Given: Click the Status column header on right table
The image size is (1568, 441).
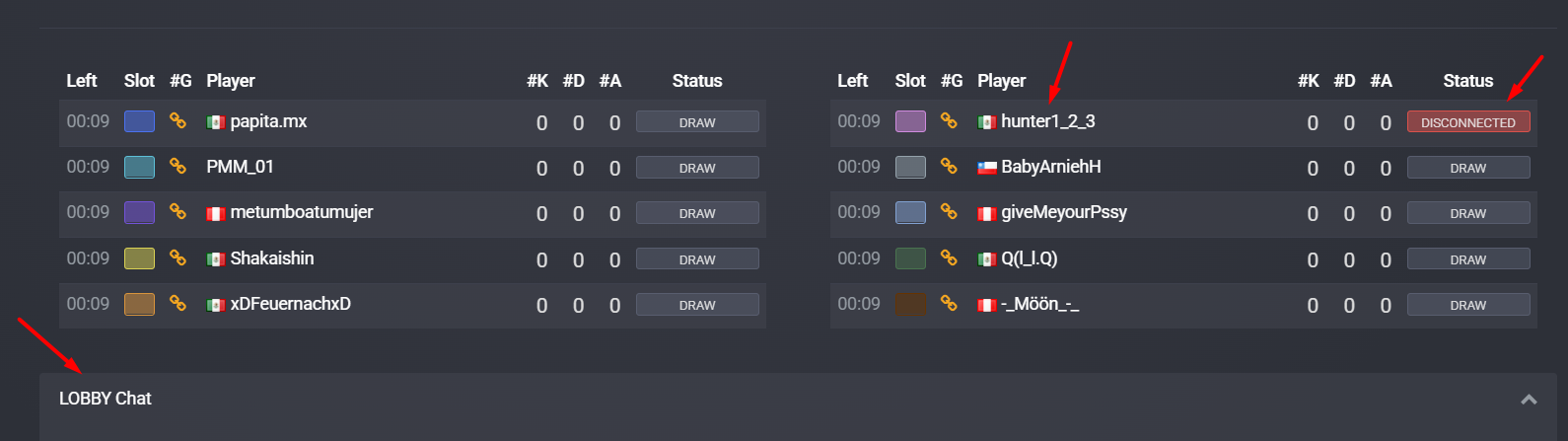Looking at the screenshot, I should (x=1468, y=81).
